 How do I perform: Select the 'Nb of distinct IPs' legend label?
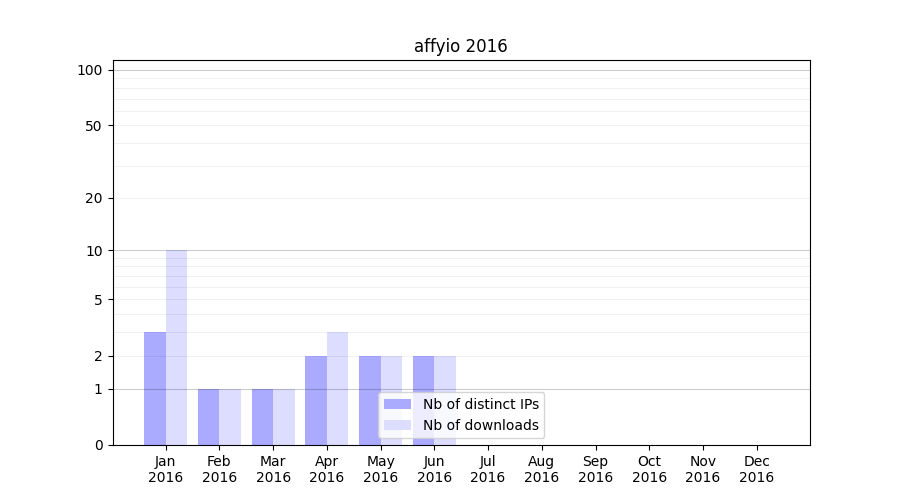tap(480, 404)
